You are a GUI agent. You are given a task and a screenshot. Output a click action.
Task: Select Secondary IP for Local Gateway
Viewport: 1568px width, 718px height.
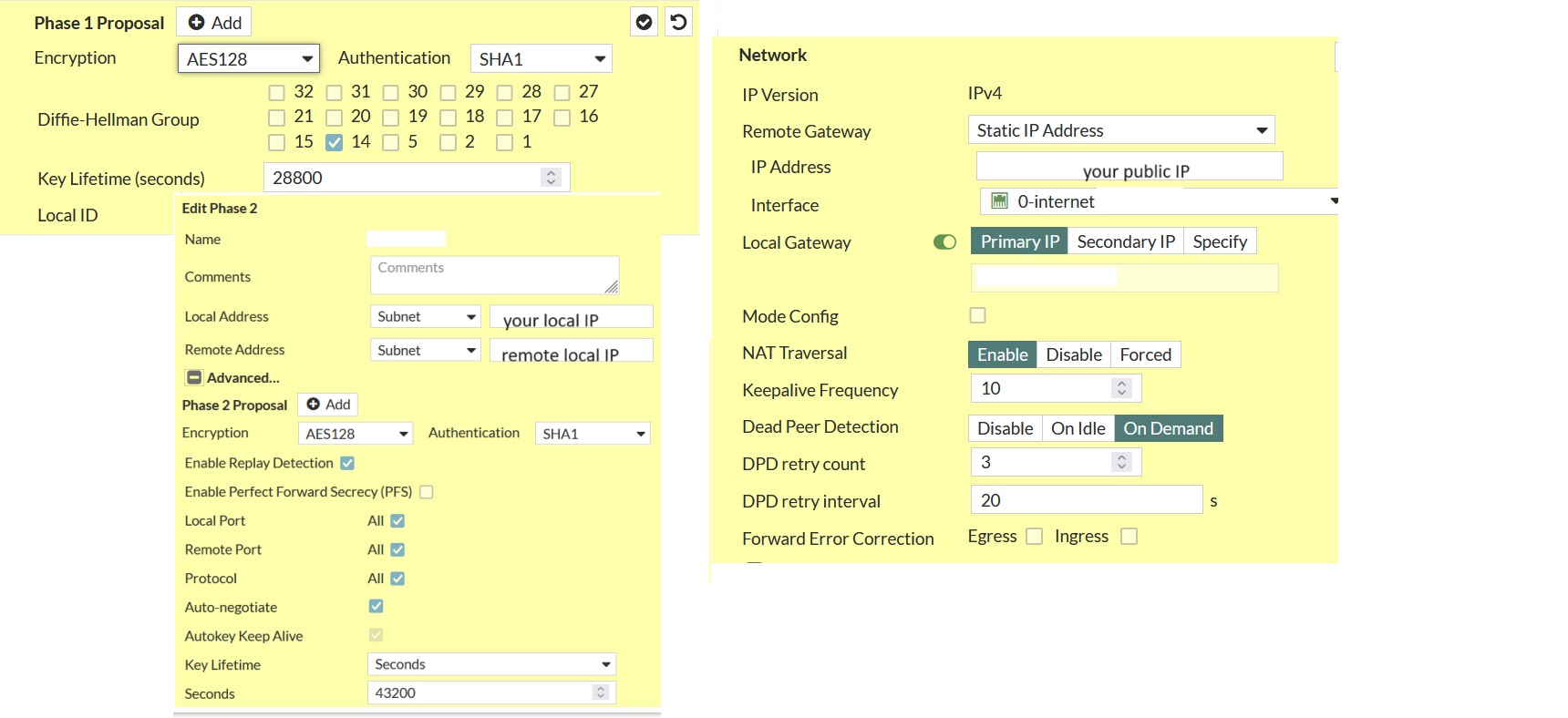[x=1126, y=241]
